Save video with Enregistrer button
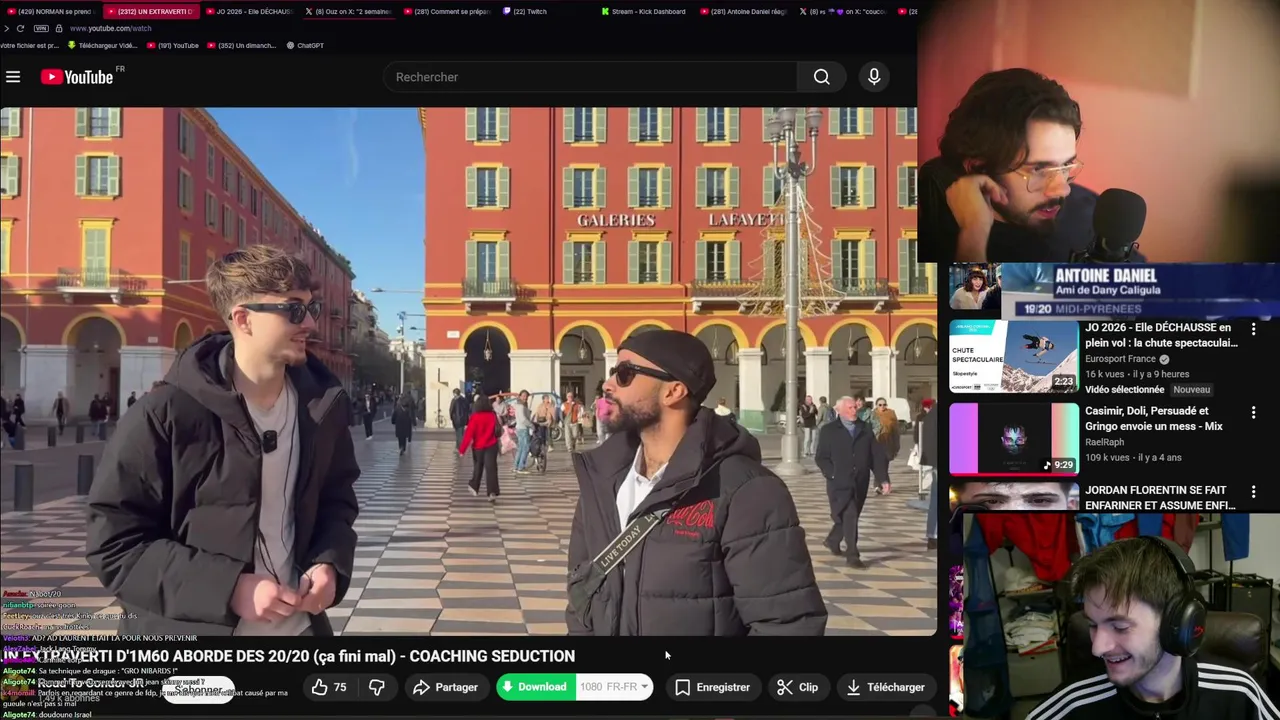The image size is (1280, 720). tap(712, 687)
